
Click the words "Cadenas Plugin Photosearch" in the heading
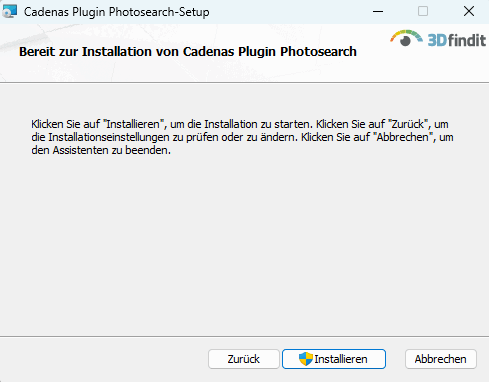270,52
